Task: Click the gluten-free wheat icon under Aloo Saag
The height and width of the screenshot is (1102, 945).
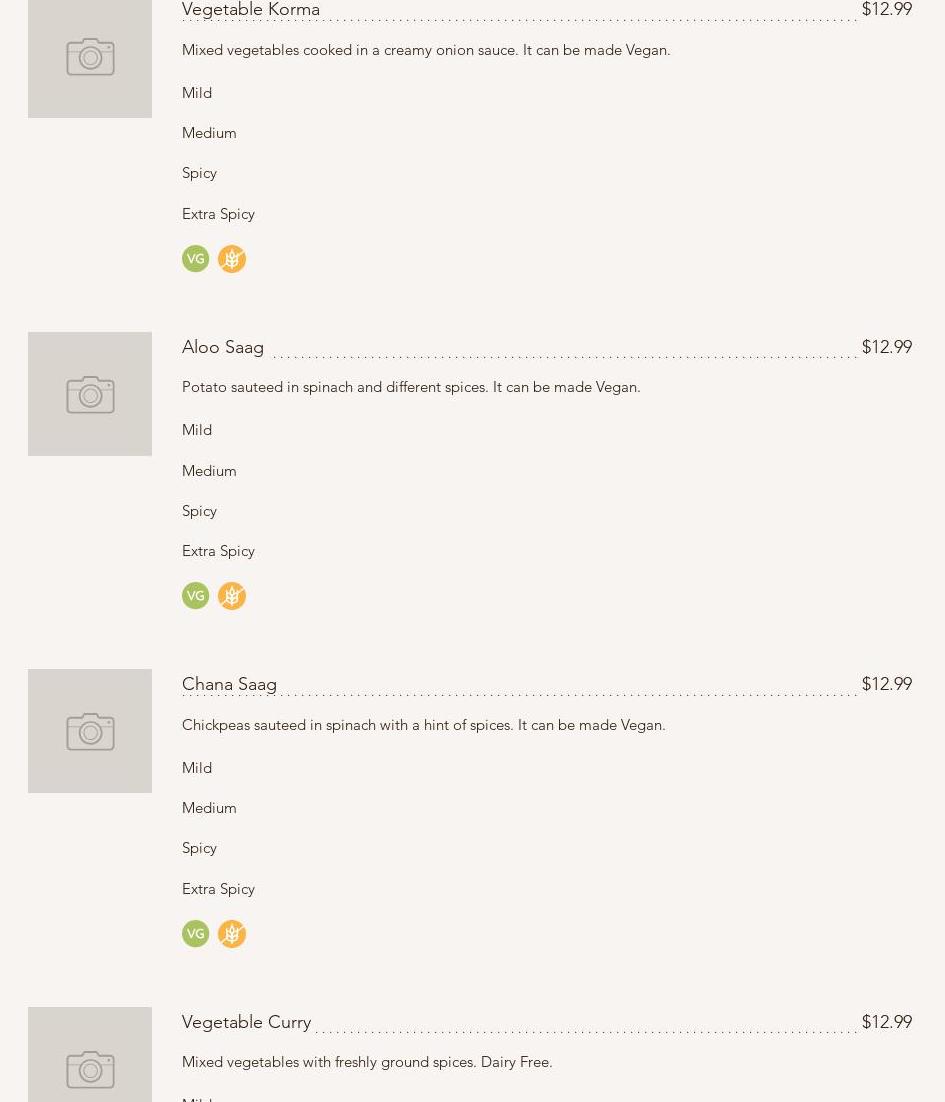Action: [x=232, y=596]
